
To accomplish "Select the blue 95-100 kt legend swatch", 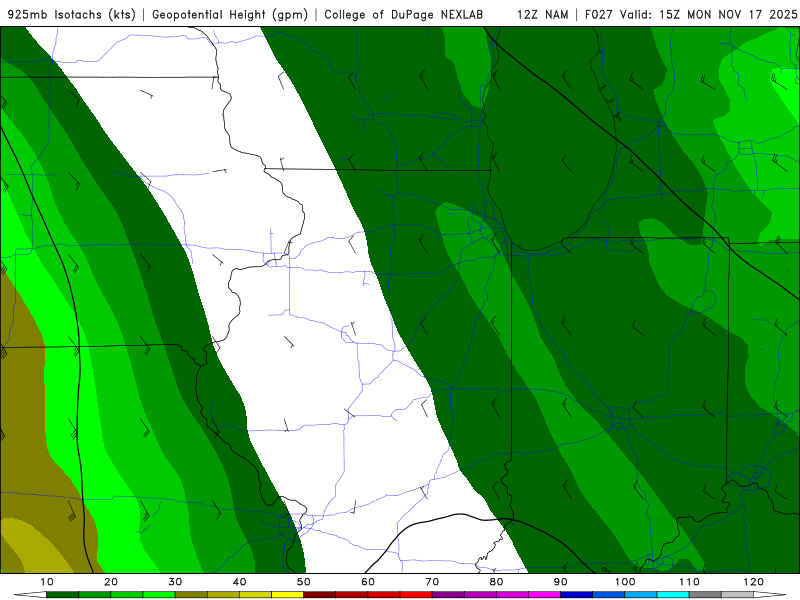I will (609, 595).
